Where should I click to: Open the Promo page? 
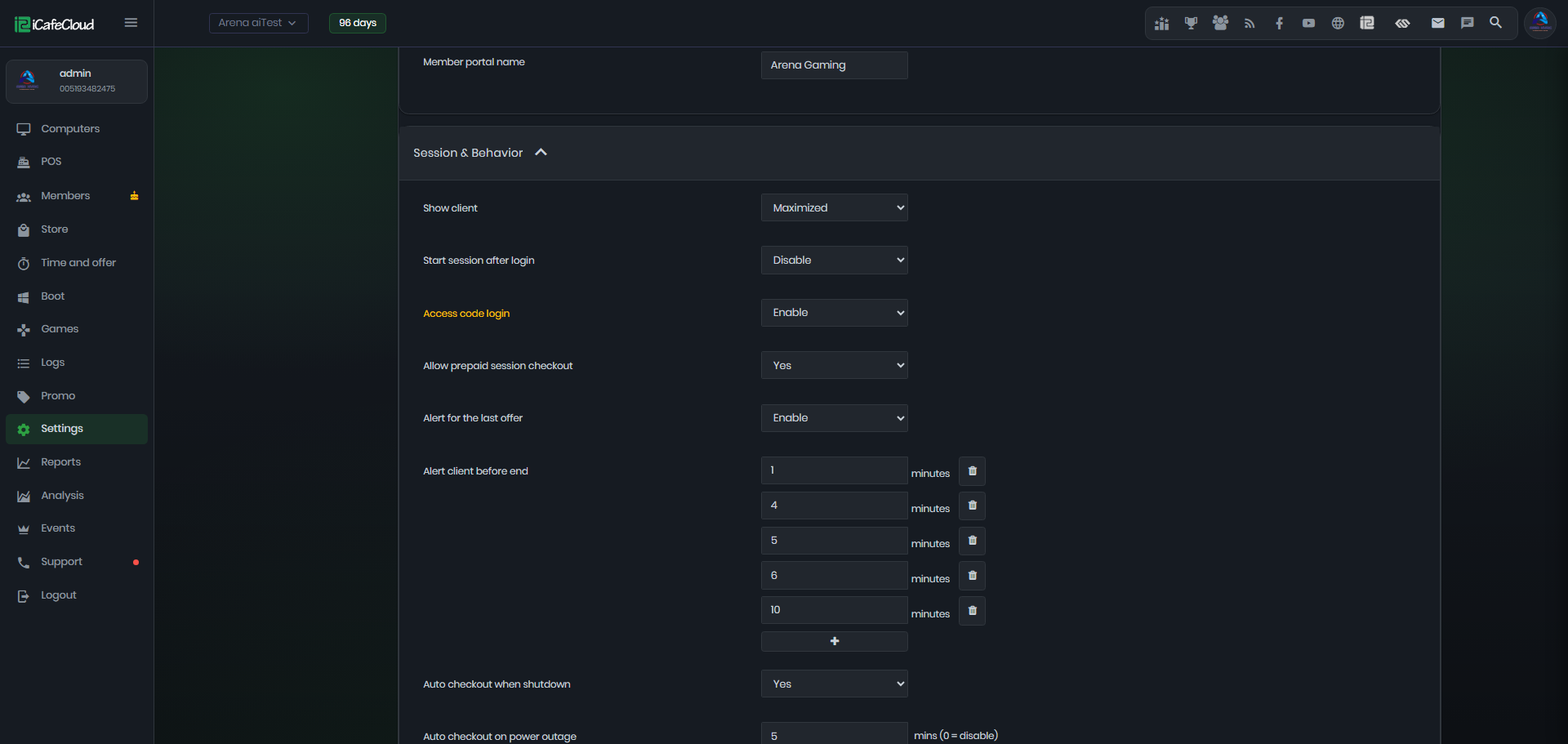[x=77, y=396]
